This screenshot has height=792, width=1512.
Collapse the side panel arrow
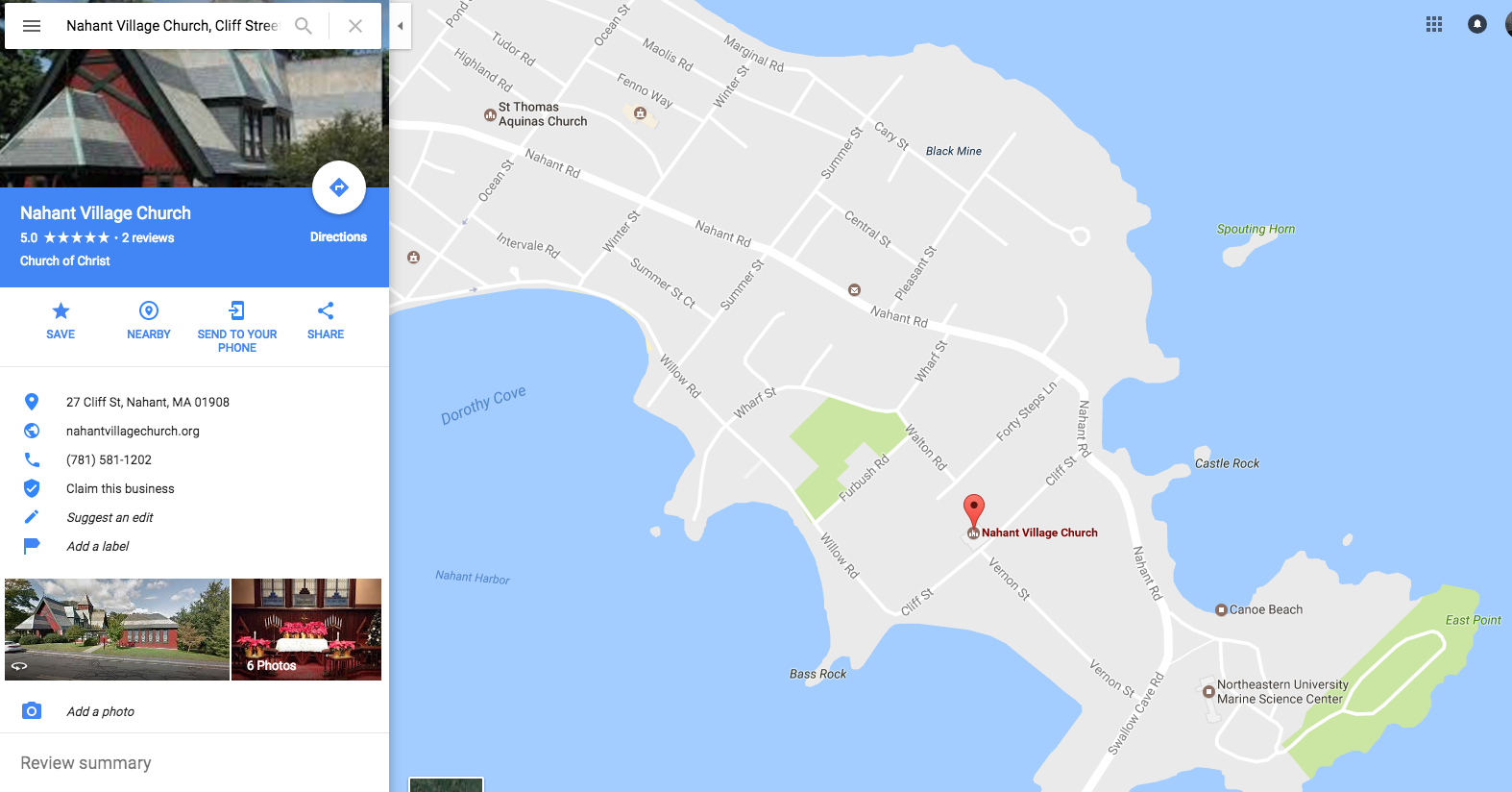click(x=401, y=26)
